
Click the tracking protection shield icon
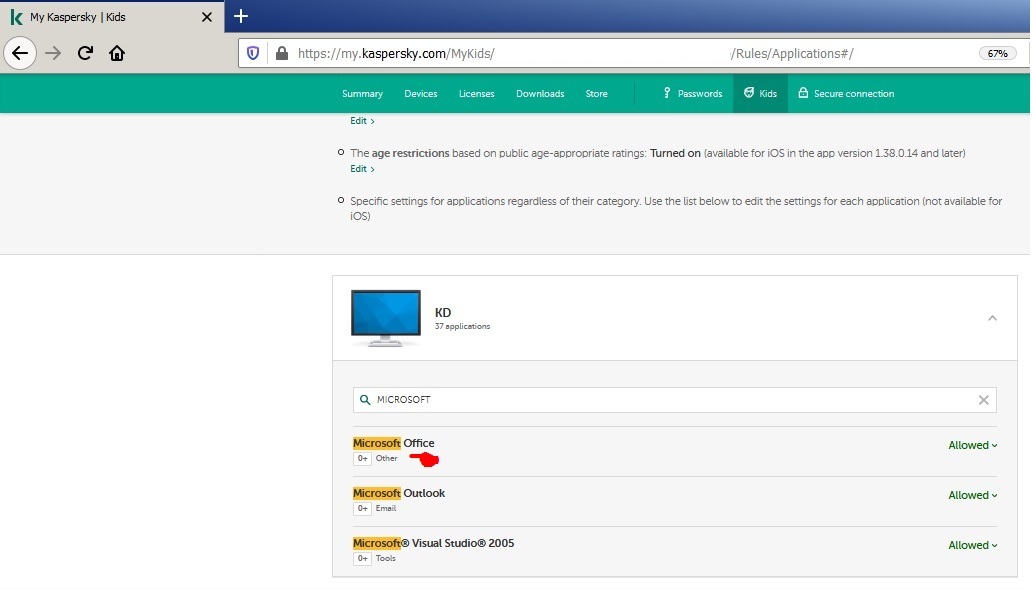(253, 53)
